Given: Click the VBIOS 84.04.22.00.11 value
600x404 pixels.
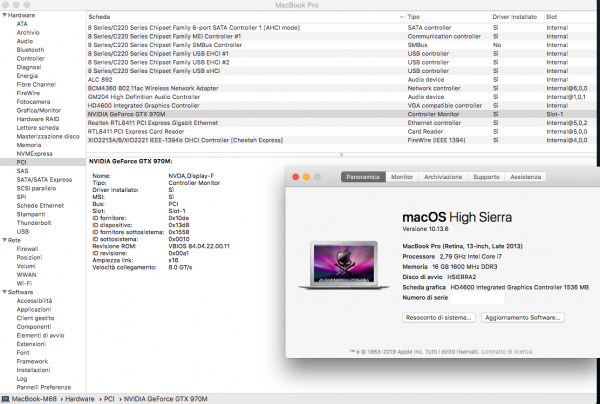Looking at the screenshot, I should pos(199,246).
